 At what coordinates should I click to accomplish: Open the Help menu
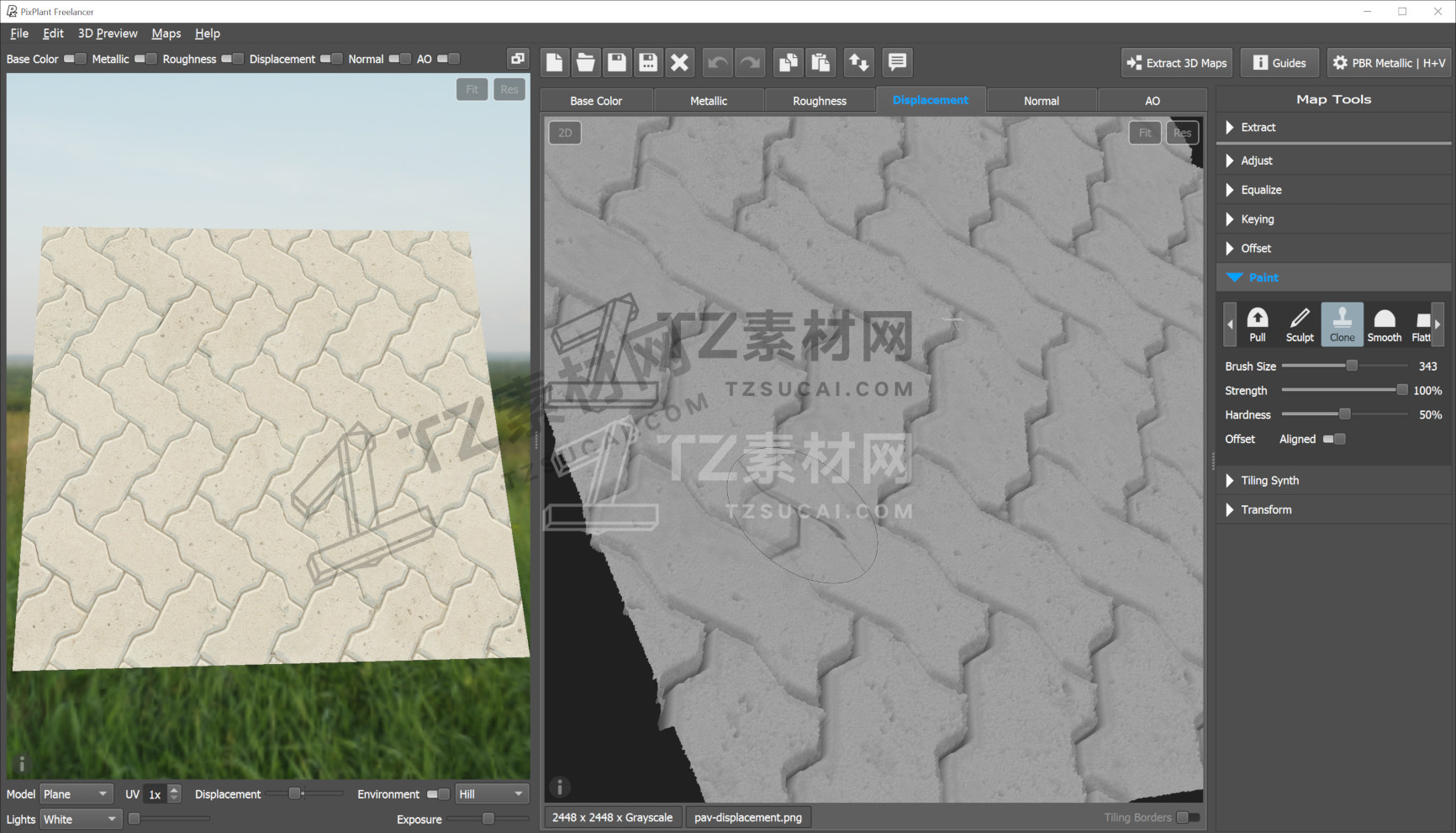click(208, 34)
